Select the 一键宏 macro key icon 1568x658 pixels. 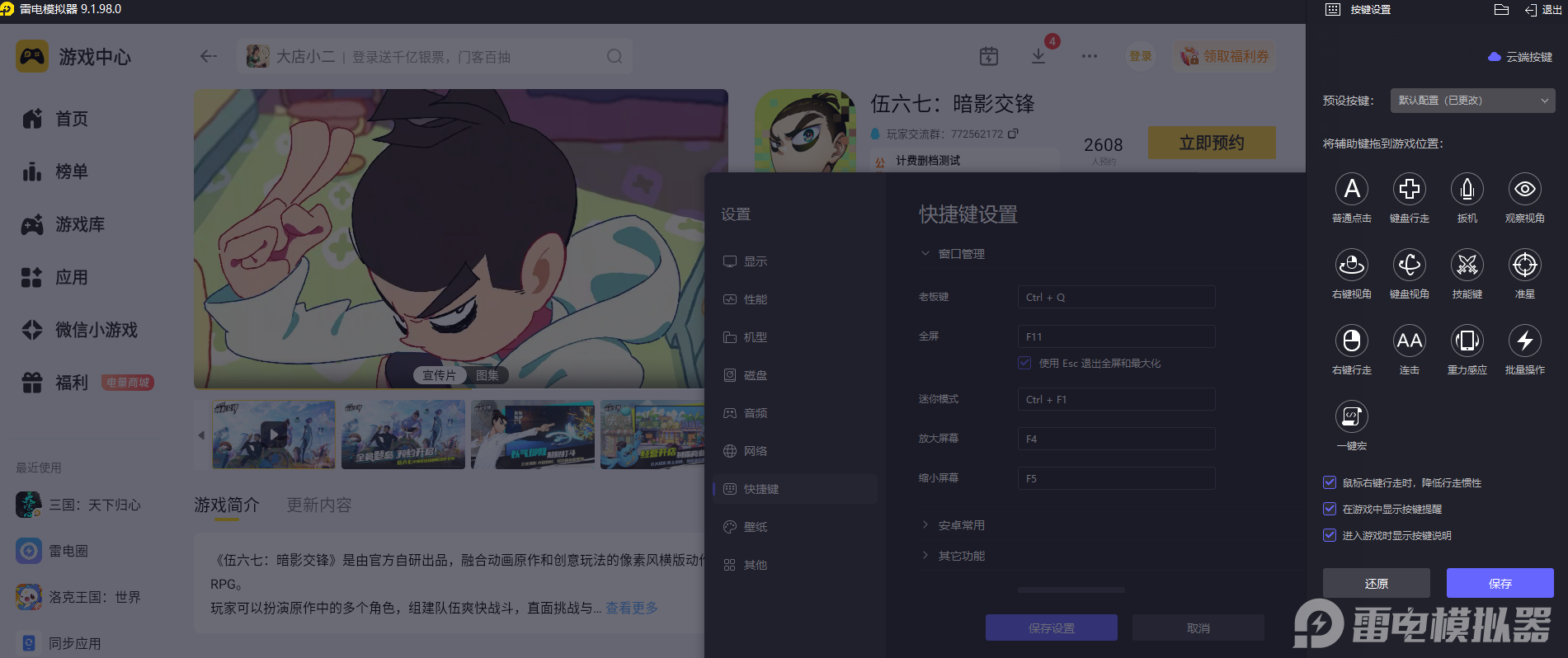(1351, 416)
